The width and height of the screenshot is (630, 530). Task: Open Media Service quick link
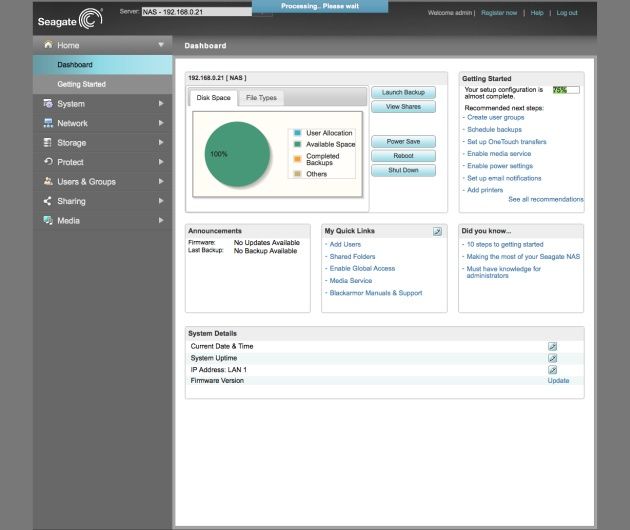(x=351, y=280)
